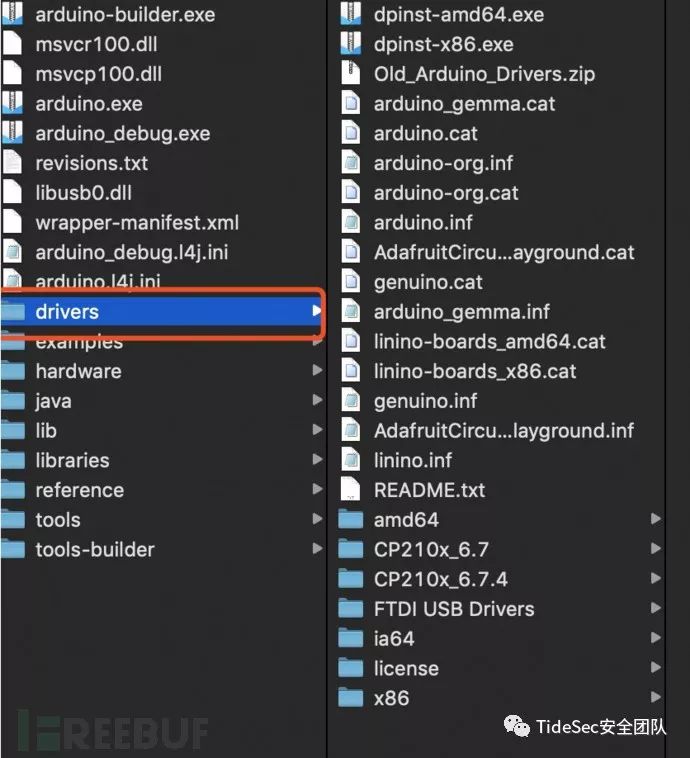Click the revisions.txt file icon
690x758 pixels.
point(12,162)
